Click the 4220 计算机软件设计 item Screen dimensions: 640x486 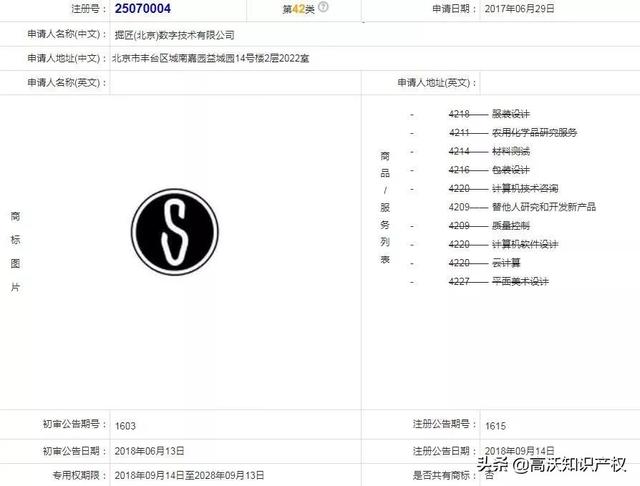pyautogui.click(x=503, y=244)
